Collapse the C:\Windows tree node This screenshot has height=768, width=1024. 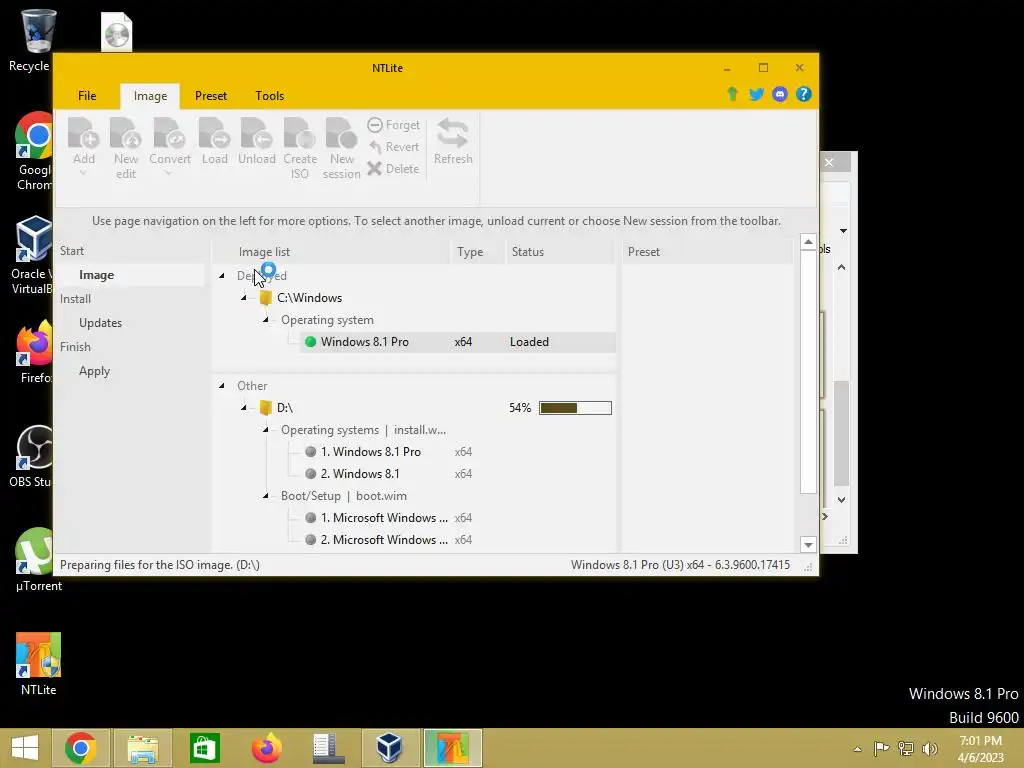[244, 298]
